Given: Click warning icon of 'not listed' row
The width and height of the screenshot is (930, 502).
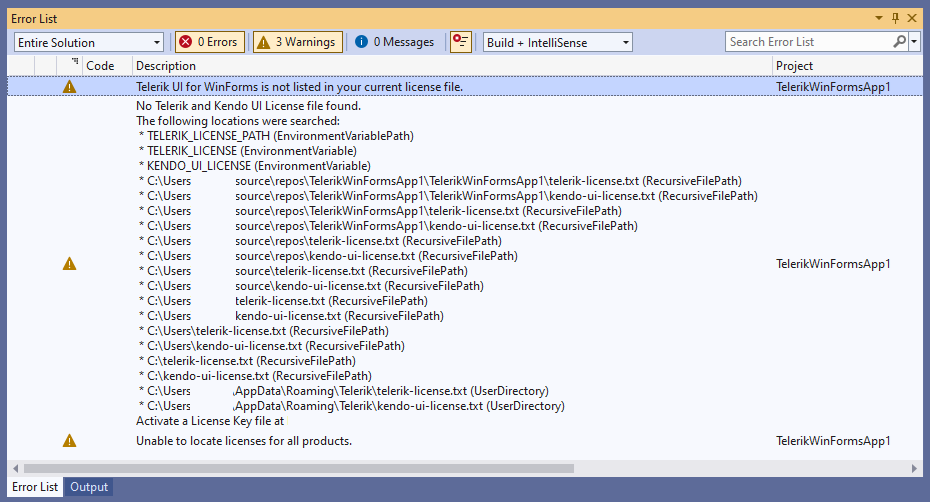Looking at the screenshot, I should 69,87.
